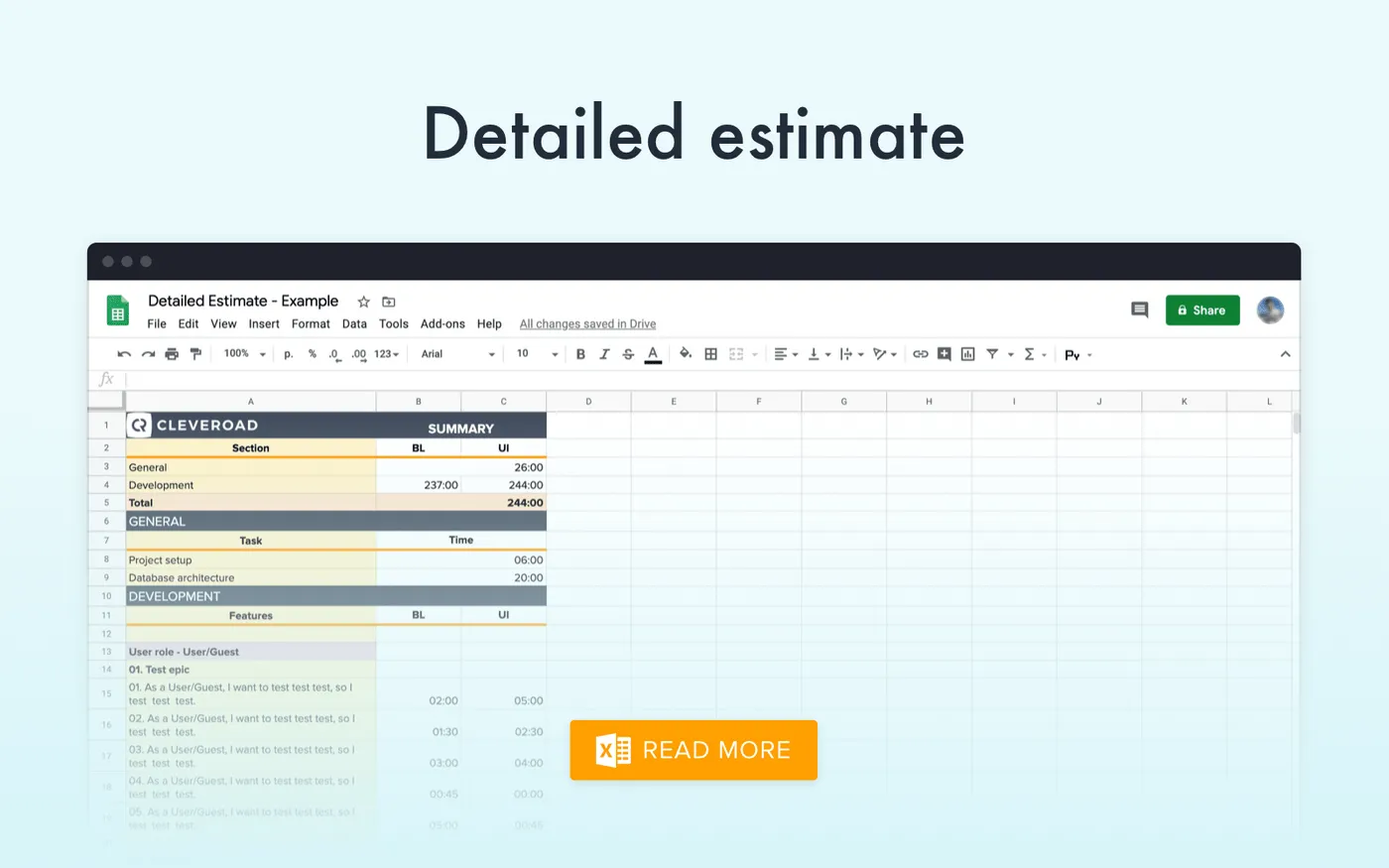Open the View menu
This screenshot has width=1389, height=868.
click(223, 324)
